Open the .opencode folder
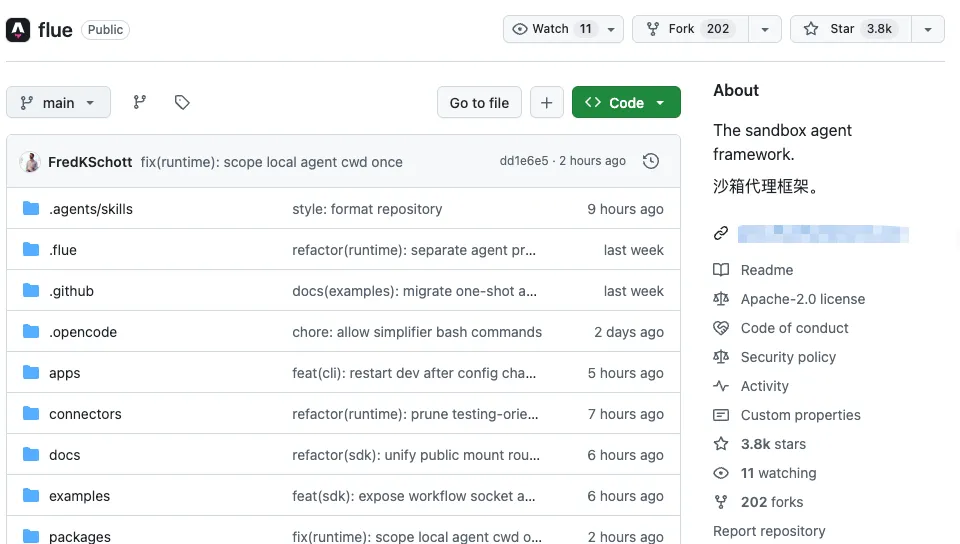 [x=83, y=332]
